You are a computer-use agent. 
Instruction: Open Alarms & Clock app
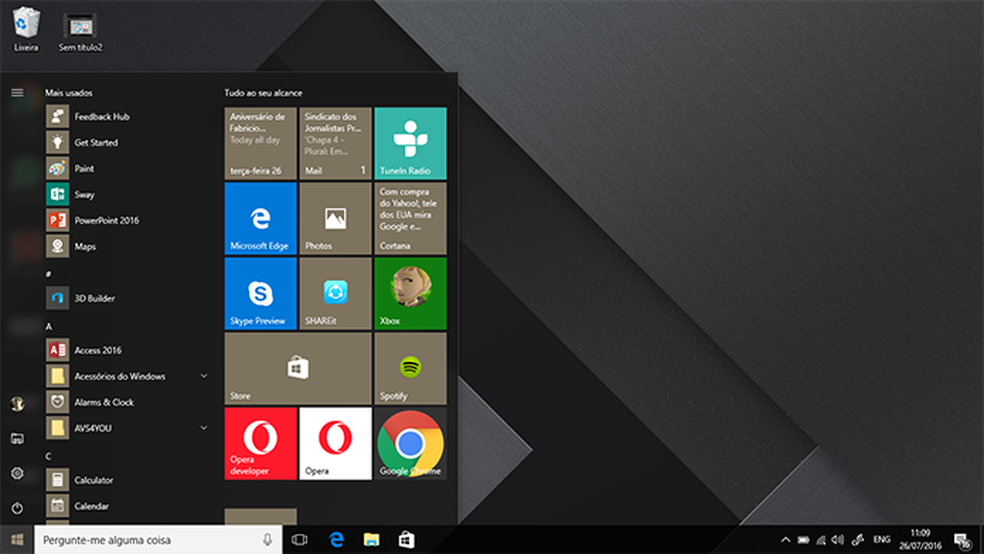[x=126, y=402]
